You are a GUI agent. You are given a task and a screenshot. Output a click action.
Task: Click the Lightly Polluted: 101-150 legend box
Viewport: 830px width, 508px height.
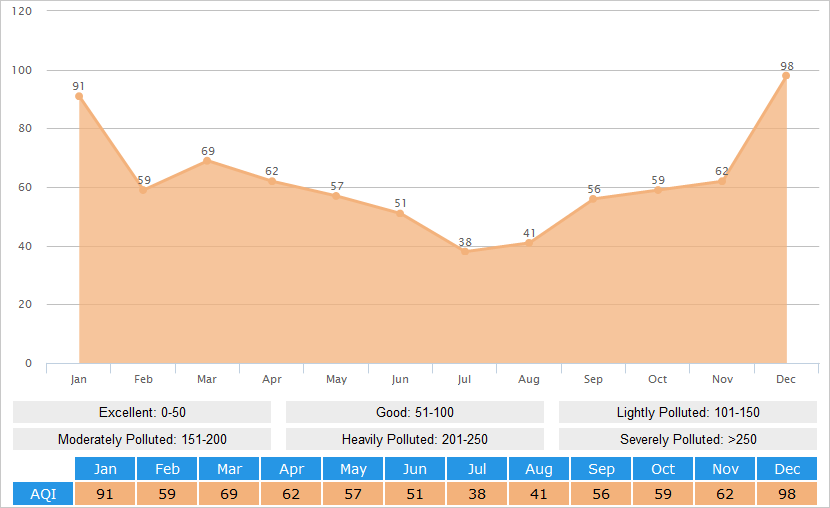688,412
